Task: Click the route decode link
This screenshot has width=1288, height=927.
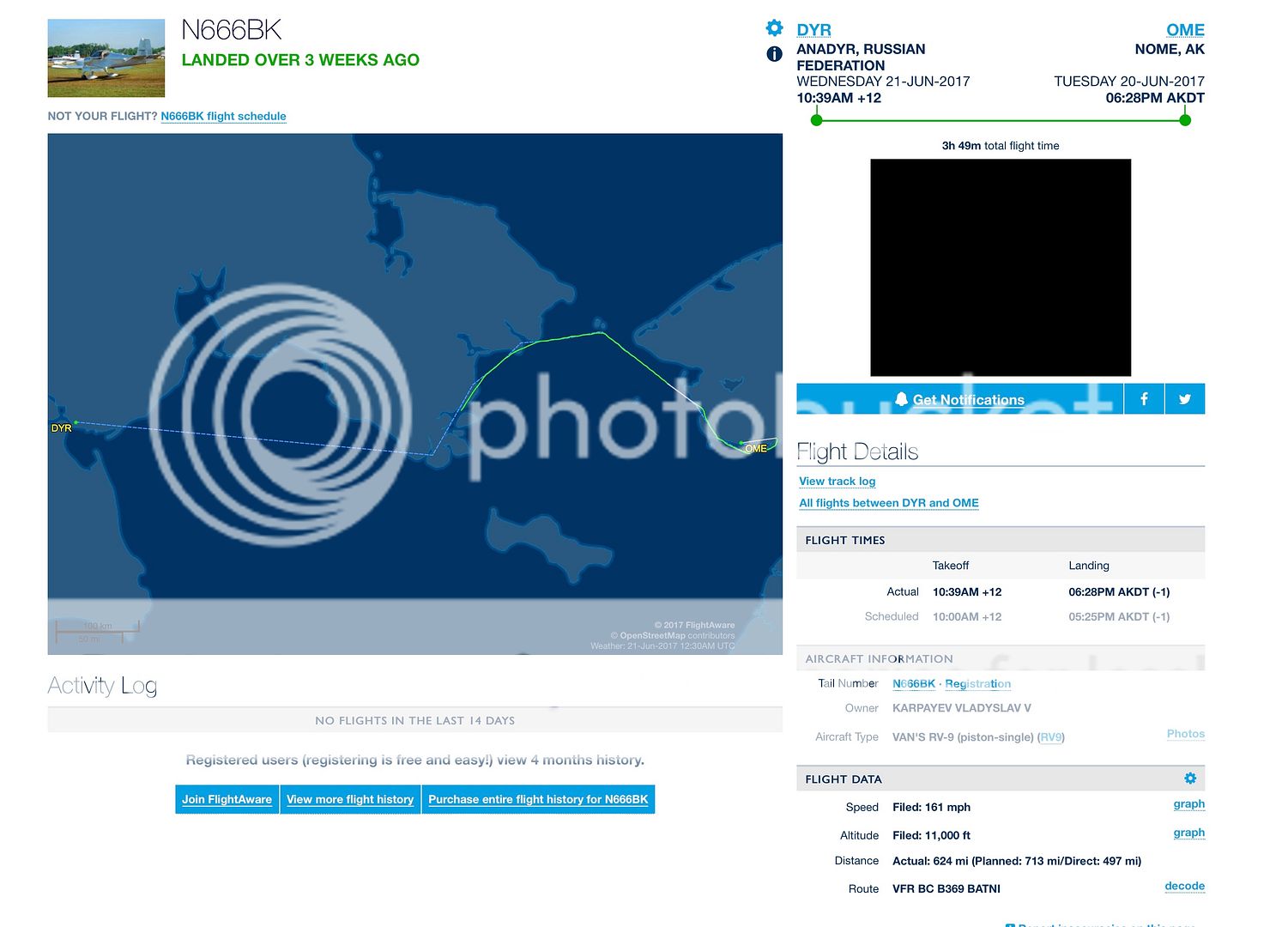Action: coord(1185,886)
